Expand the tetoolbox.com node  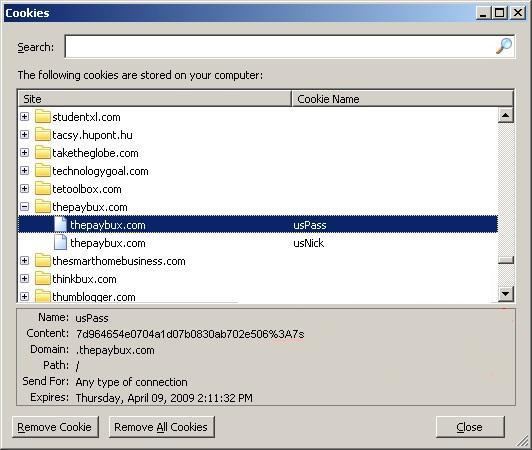[x=24, y=189]
